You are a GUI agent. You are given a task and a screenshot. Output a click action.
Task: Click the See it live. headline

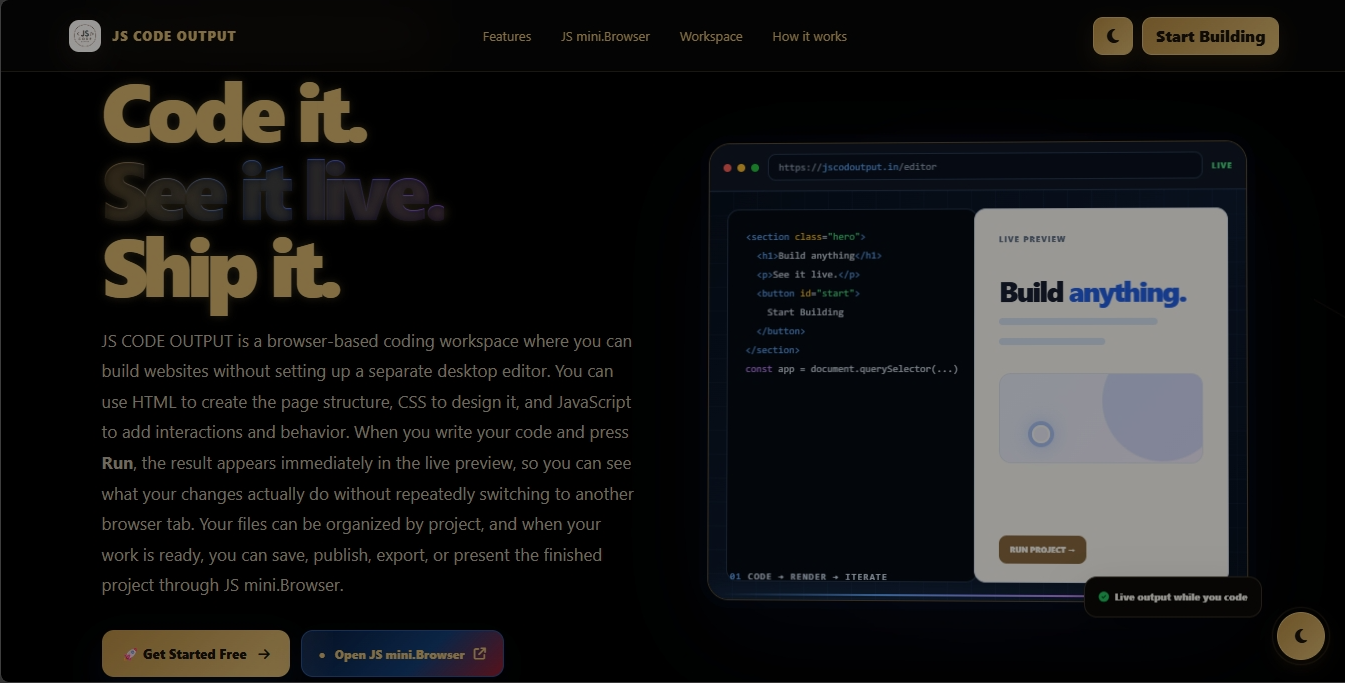[273, 191]
